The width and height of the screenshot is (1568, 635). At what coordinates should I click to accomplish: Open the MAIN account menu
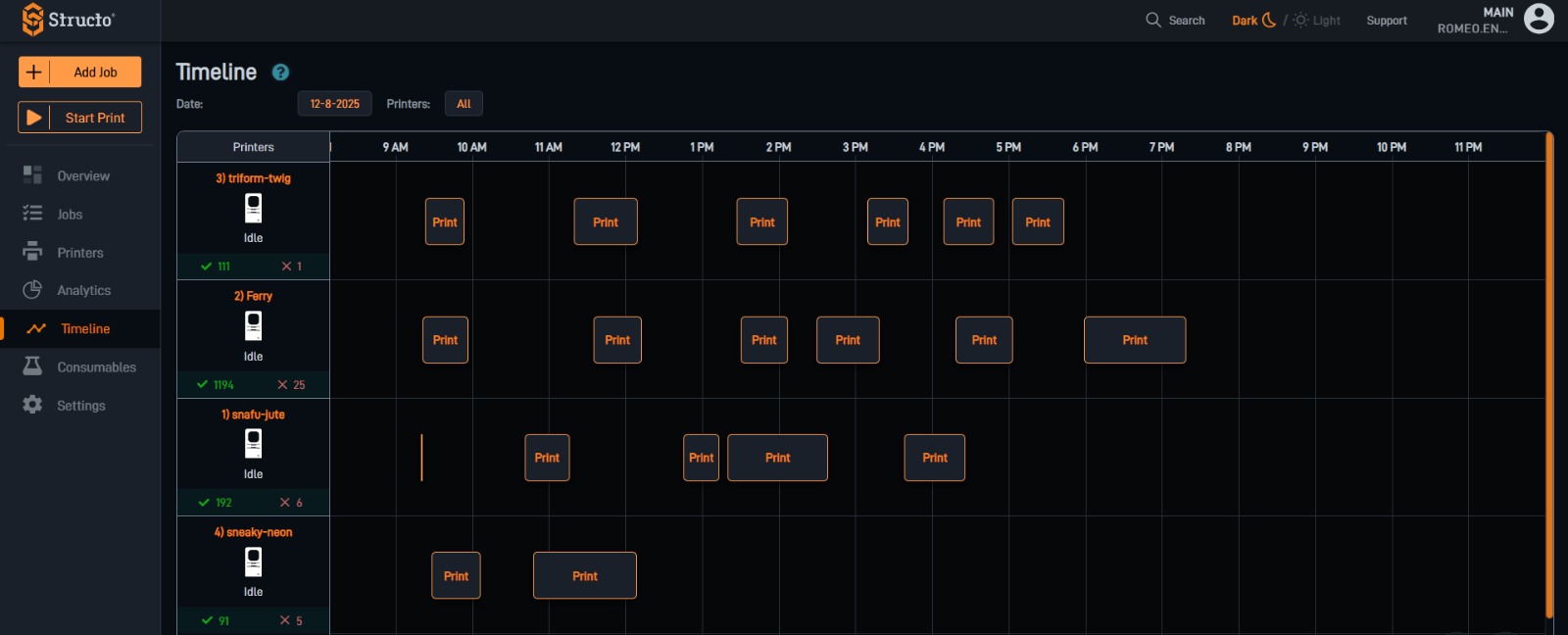(1474, 21)
